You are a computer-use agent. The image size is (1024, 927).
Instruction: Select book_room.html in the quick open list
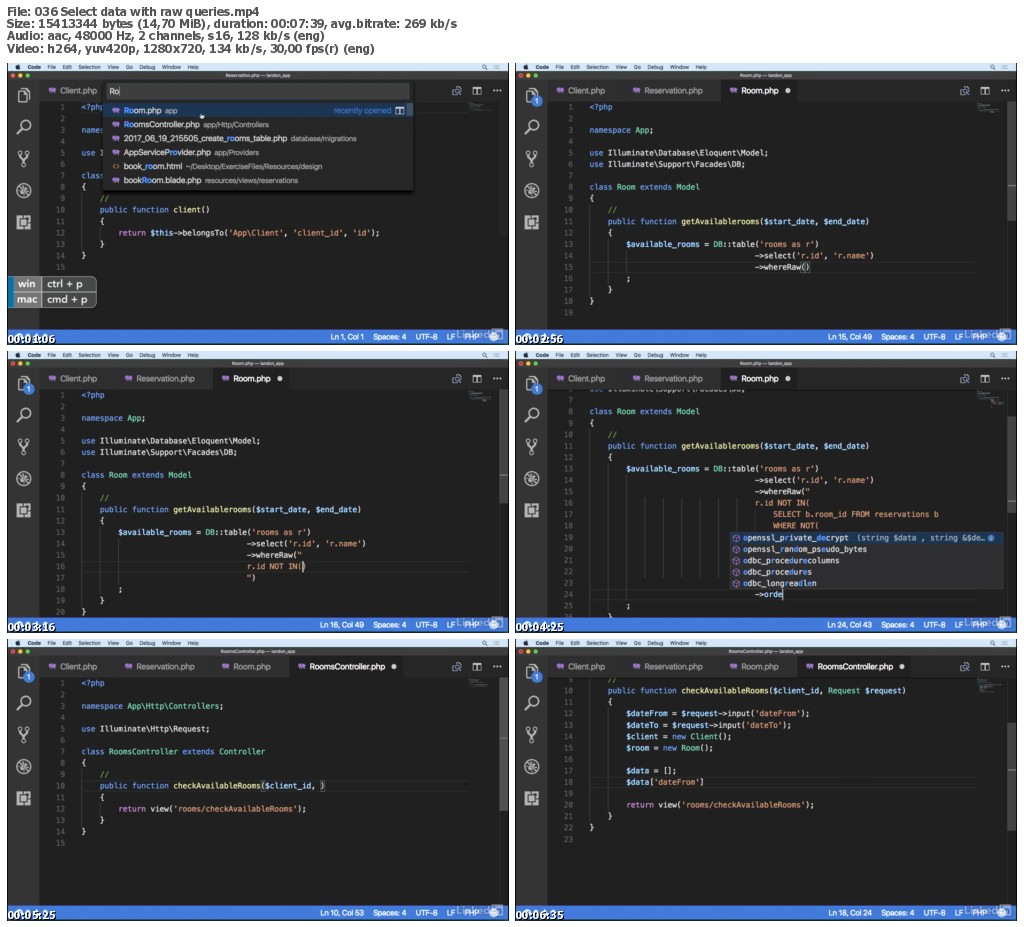coord(258,167)
